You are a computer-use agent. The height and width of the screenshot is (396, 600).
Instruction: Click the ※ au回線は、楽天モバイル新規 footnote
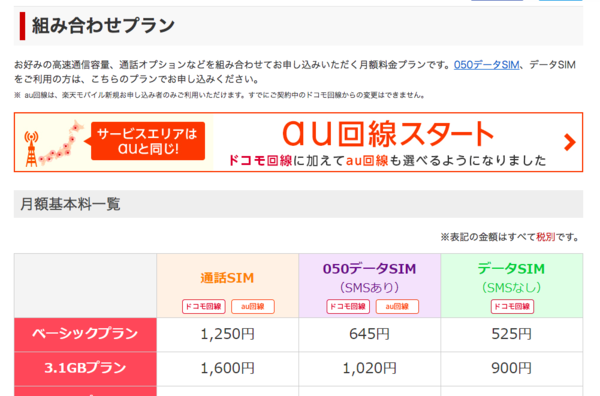pos(220,95)
